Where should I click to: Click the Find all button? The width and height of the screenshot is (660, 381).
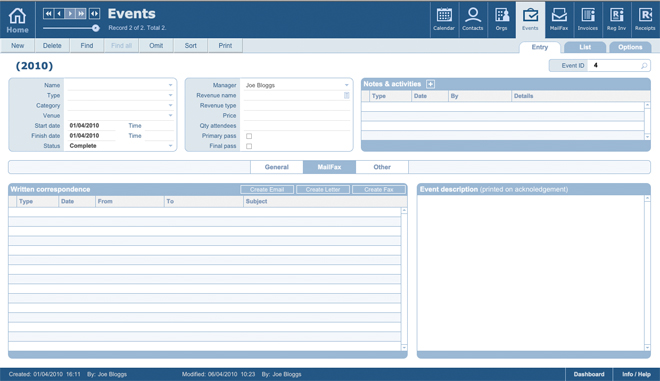point(121,45)
